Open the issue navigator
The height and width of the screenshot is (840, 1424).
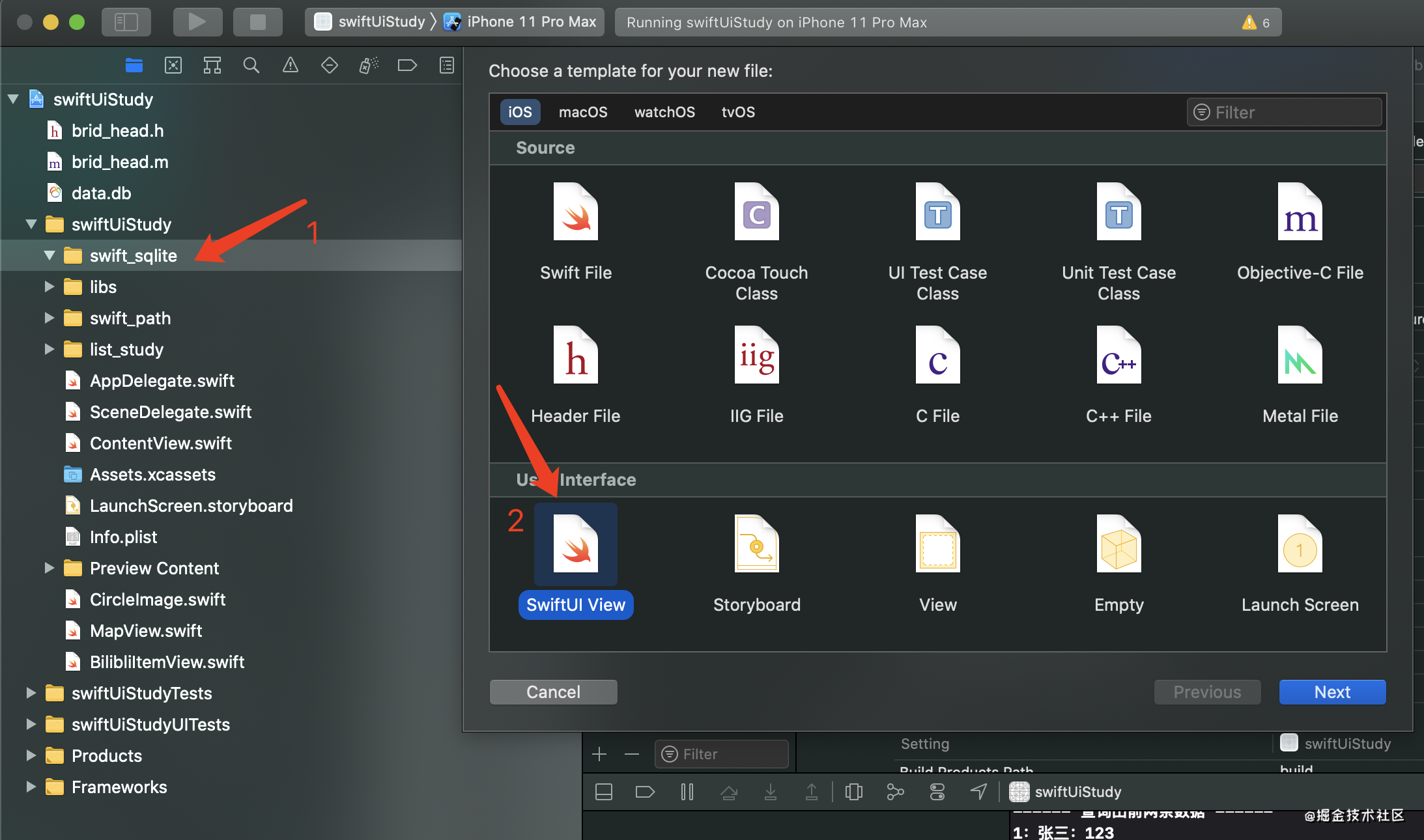(x=291, y=65)
